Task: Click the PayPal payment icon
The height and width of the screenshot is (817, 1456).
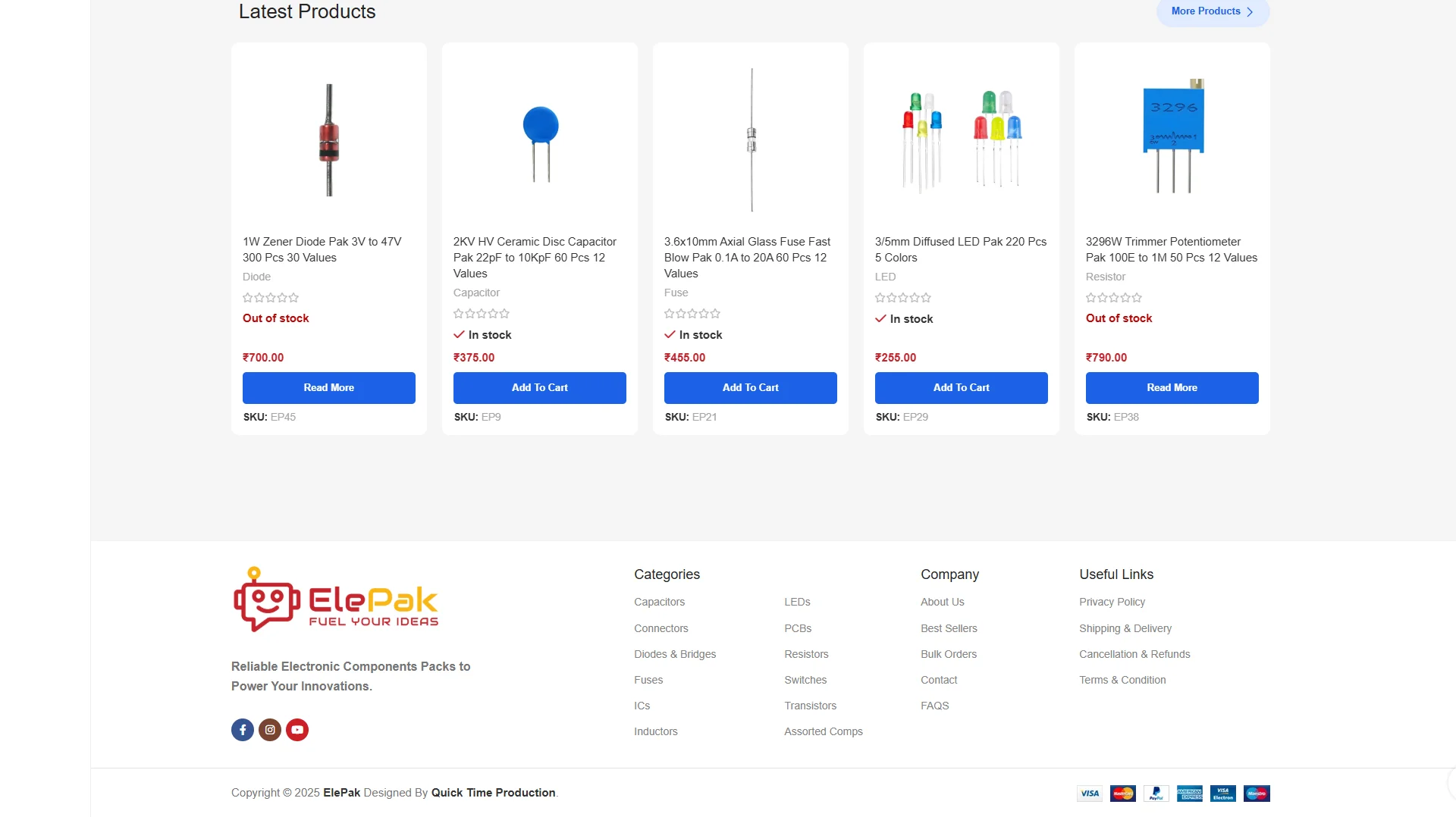Action: coord(1156,794)
